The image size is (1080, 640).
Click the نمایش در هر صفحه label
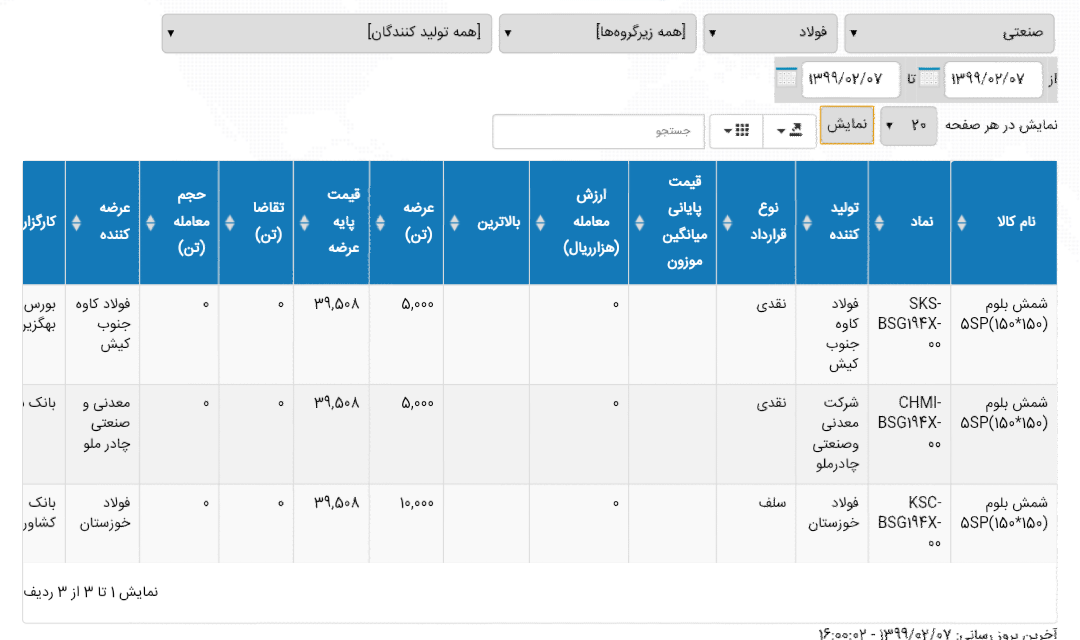coord(1001,125)
